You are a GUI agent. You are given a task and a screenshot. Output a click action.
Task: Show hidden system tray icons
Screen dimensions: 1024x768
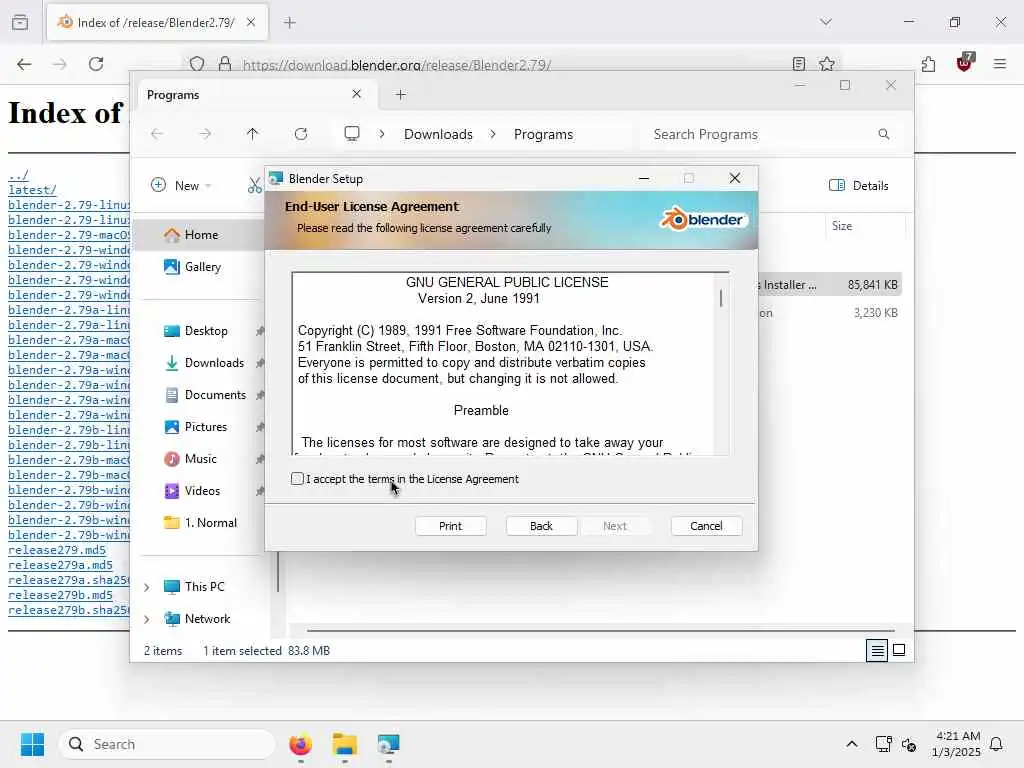click(x=852, y=744)
